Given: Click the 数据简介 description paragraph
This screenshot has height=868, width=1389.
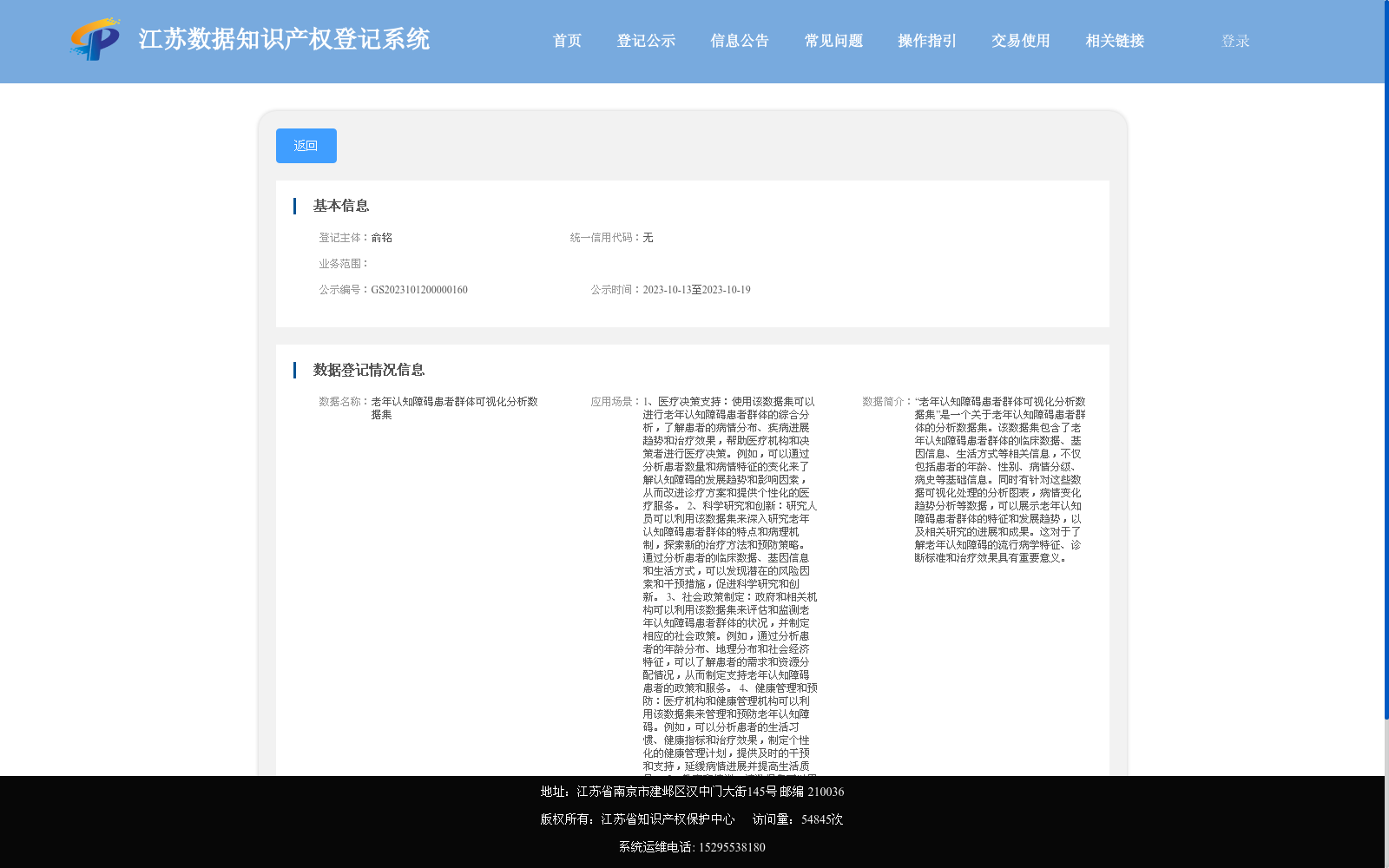Looking at the screenshot, I should [1000, 480].
